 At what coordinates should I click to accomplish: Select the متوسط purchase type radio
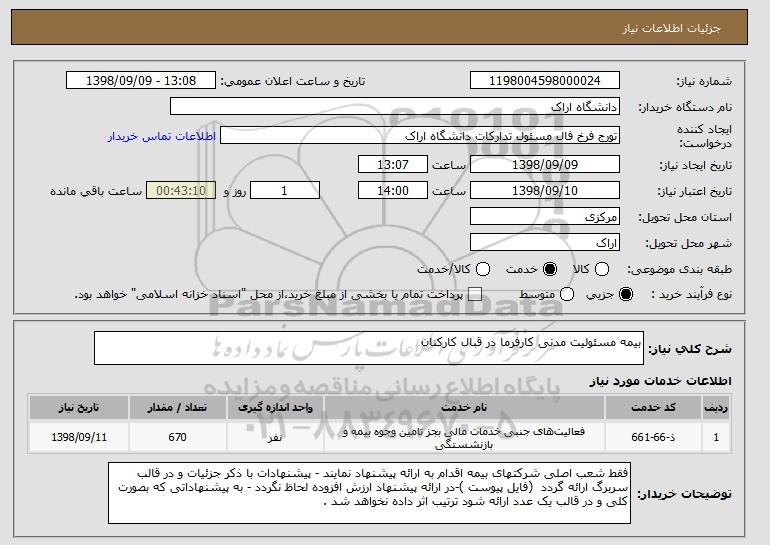coord(567,295)
